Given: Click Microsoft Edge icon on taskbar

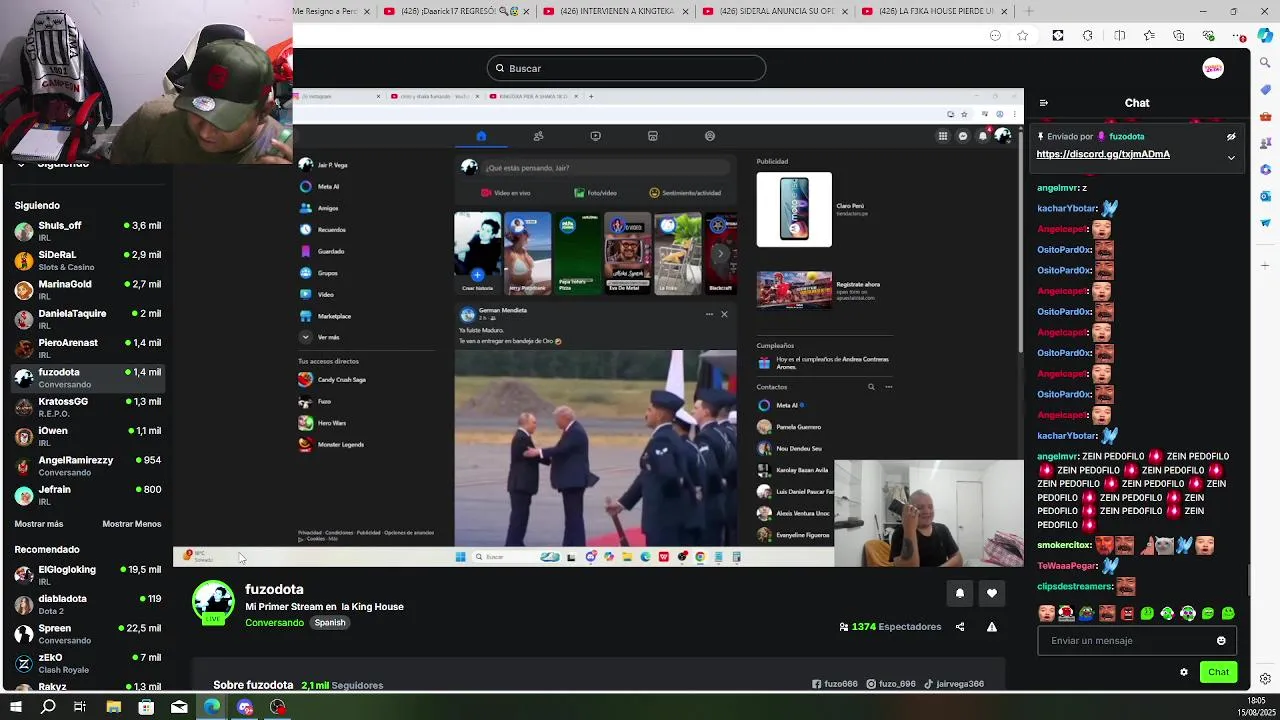Looking at the screenshot, I should [x=212, y=707].
